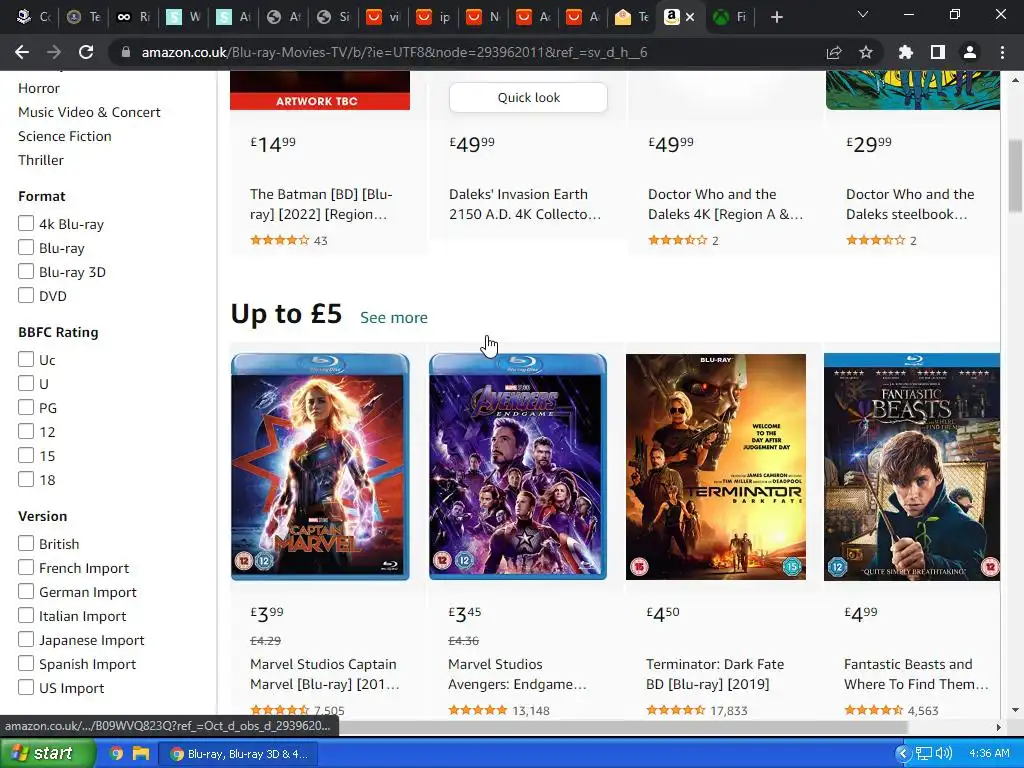Viewport: 1024px width, 768px height.
Task: Tick the Uc BBFC rating checkbox
Action: click(x=25, y=359)
